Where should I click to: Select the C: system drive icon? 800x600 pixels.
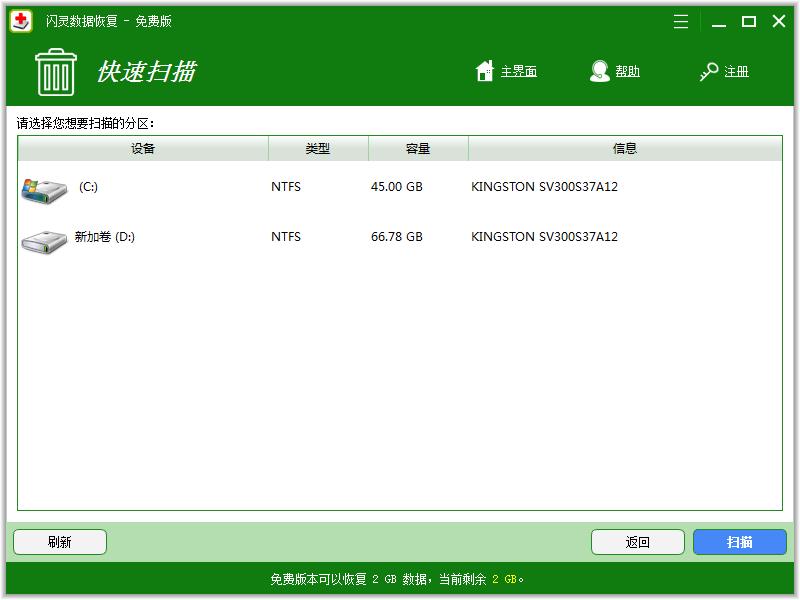tap(44, 188)
